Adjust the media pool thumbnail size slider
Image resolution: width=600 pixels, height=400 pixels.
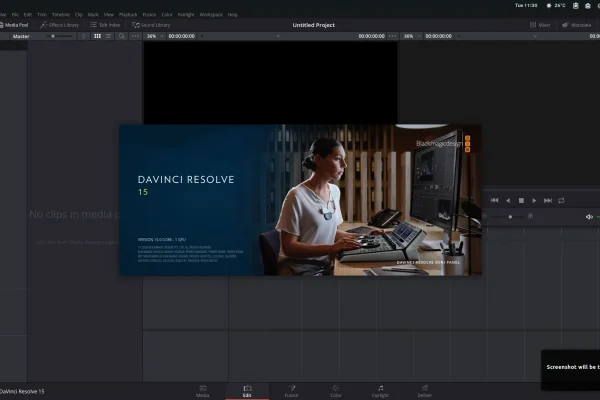point(61,36)
